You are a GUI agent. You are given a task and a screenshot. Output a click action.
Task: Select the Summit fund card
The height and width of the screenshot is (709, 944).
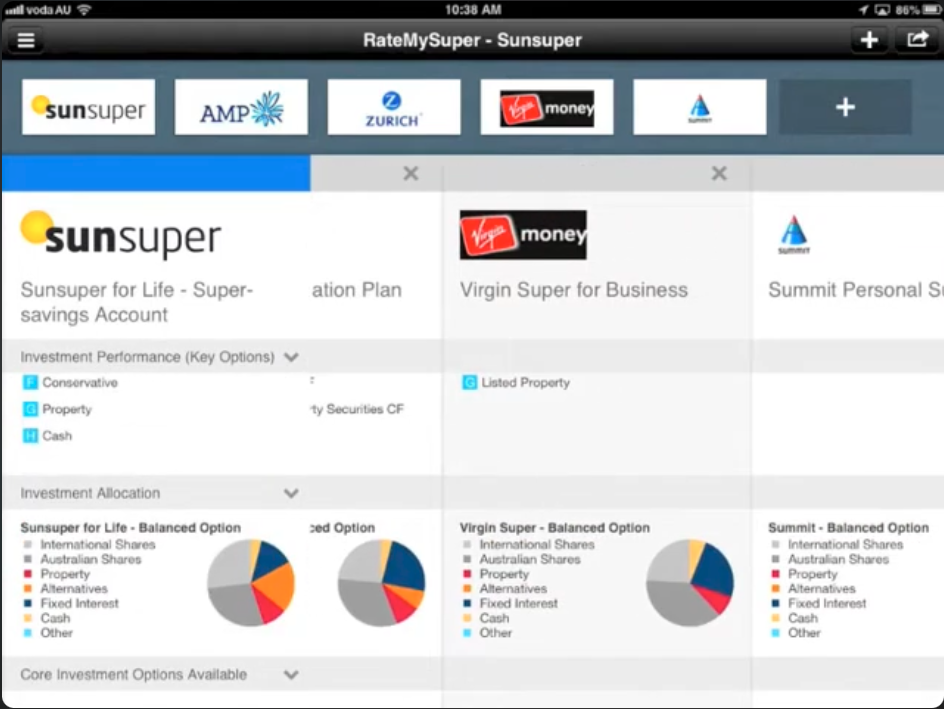tap(700, 107)
